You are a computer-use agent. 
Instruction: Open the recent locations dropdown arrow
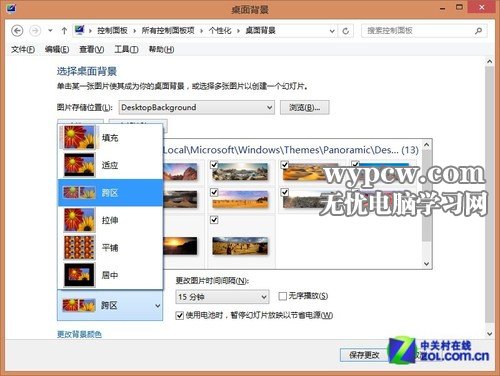click(x=50, y=31)
